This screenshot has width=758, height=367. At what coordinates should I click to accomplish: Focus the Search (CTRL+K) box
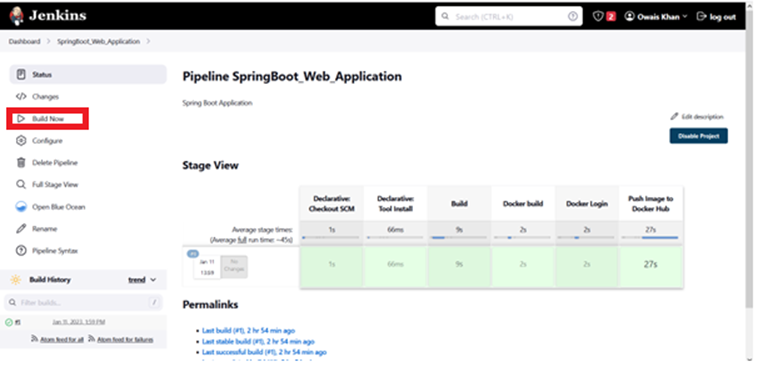[x=509, y=16]
